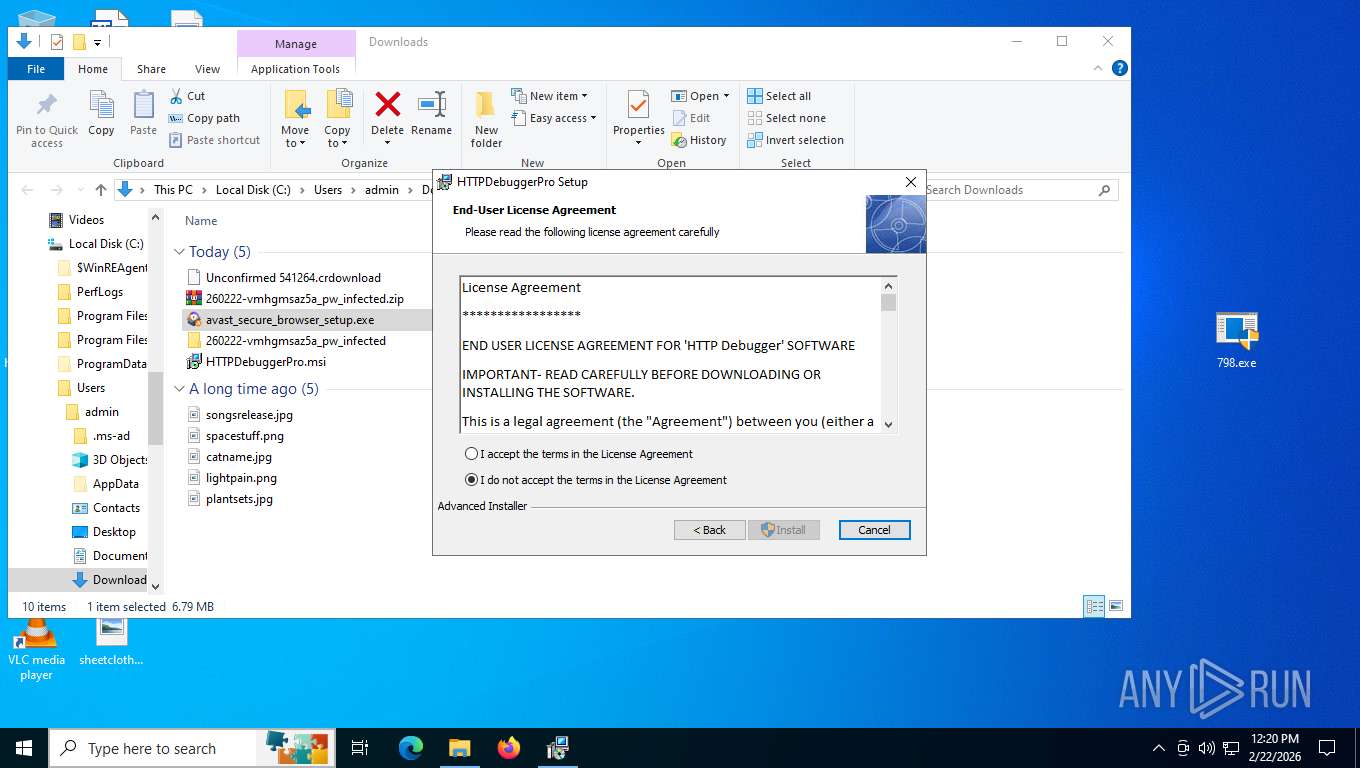Click Paste shortcut in ribbon
This screenshot has width=1360, height=768.
(x=214, y=140)
